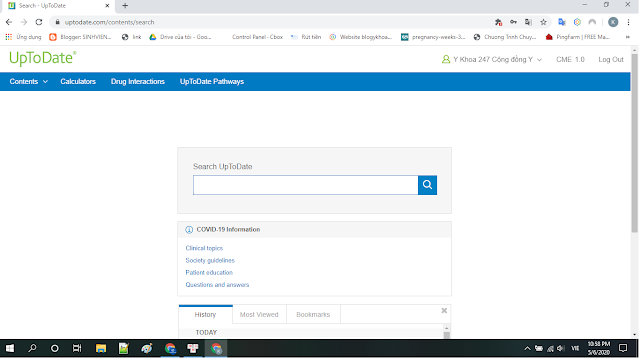Click inside the Search UpToDate field

[x=305, y=185]
